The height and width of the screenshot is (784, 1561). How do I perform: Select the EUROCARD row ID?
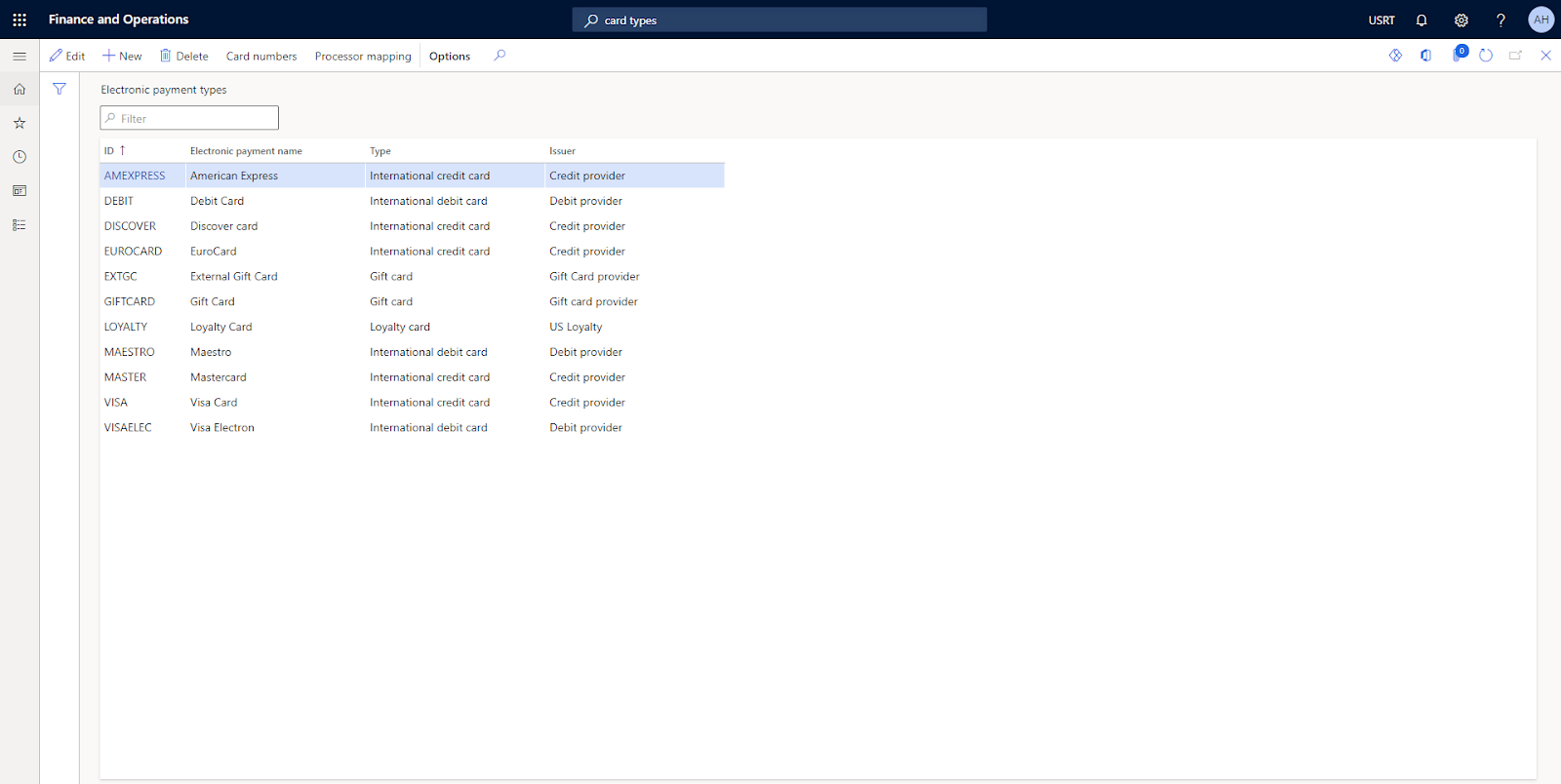coord(133,252)
